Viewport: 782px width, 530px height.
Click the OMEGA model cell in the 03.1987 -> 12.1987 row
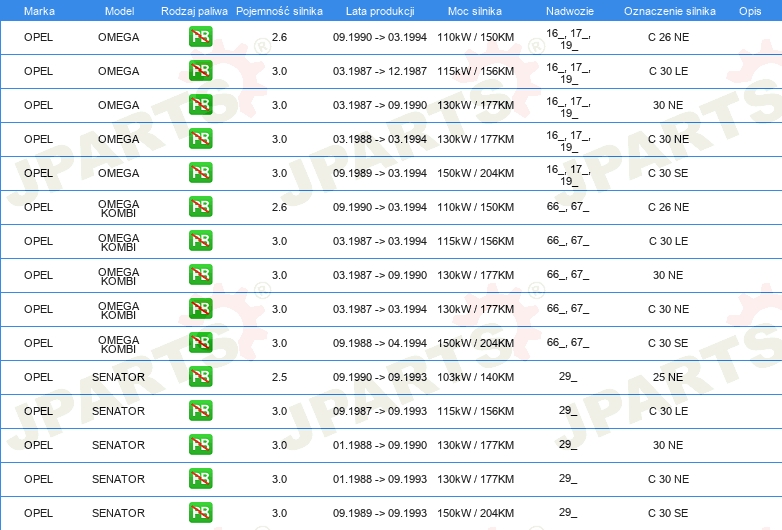tap(118, 71)
